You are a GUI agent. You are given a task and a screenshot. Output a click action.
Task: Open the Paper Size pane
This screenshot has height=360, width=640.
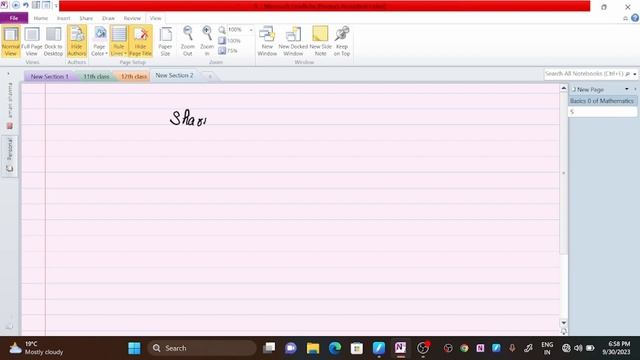[x=165, y=41]
